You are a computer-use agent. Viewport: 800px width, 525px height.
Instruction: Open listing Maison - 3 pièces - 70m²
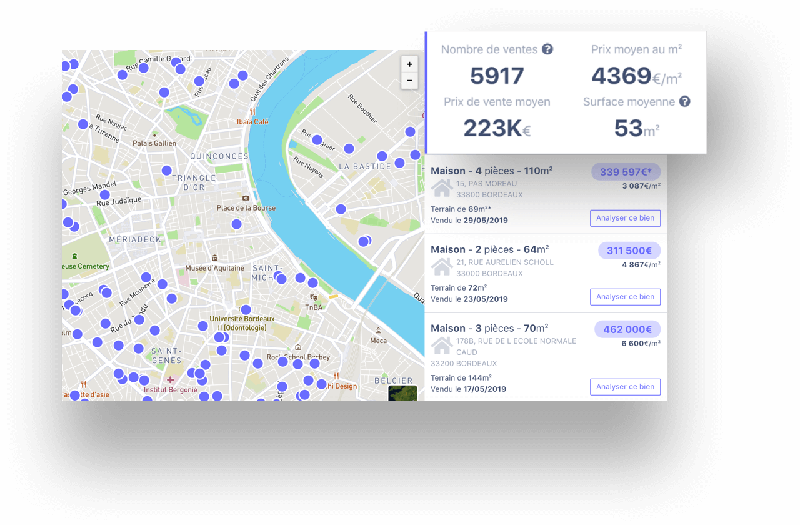[x=489, y=328]
